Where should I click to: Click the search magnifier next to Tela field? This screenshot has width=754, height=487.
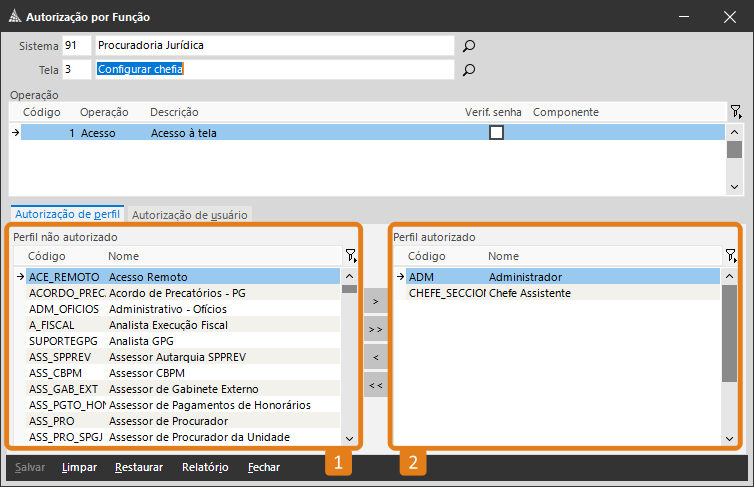468,70
